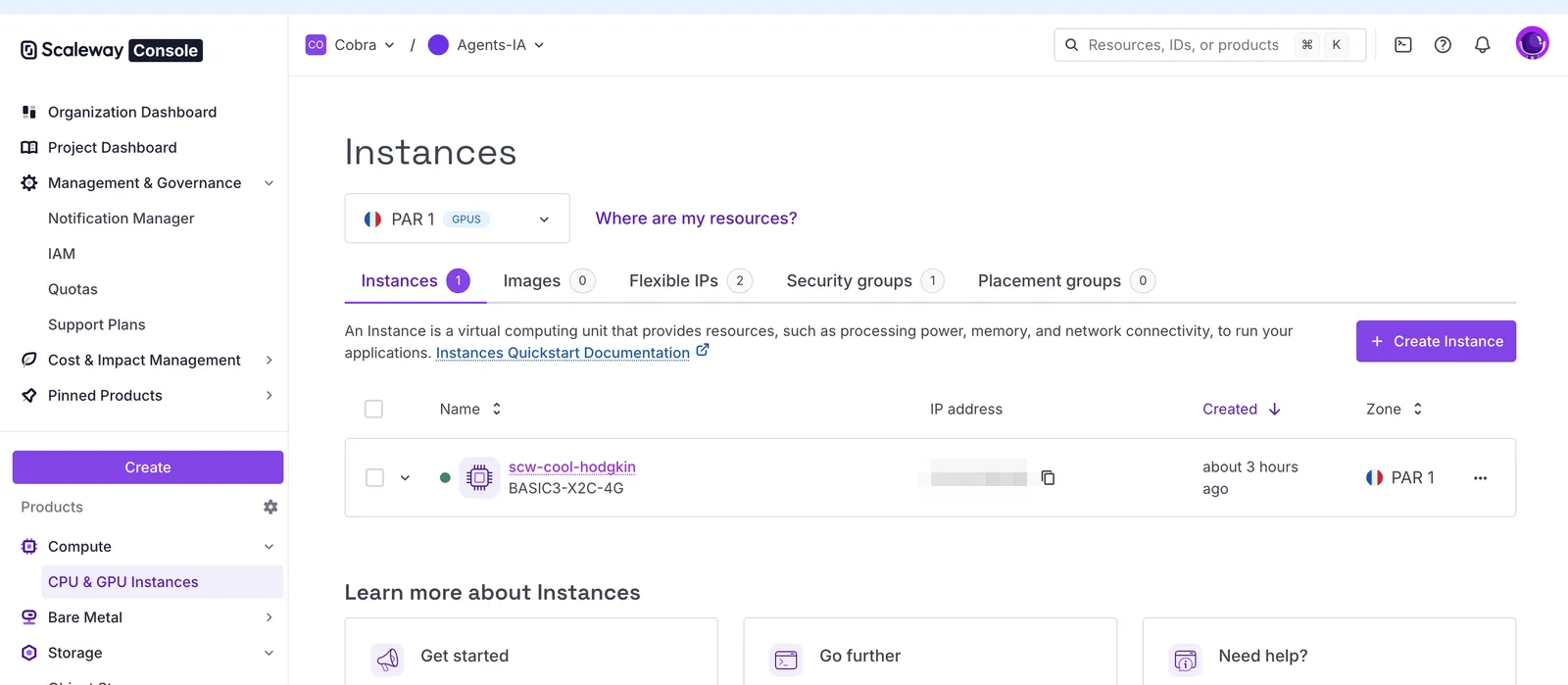
Task: Collapse the Storage section chevron
Action: coord(269,653)
